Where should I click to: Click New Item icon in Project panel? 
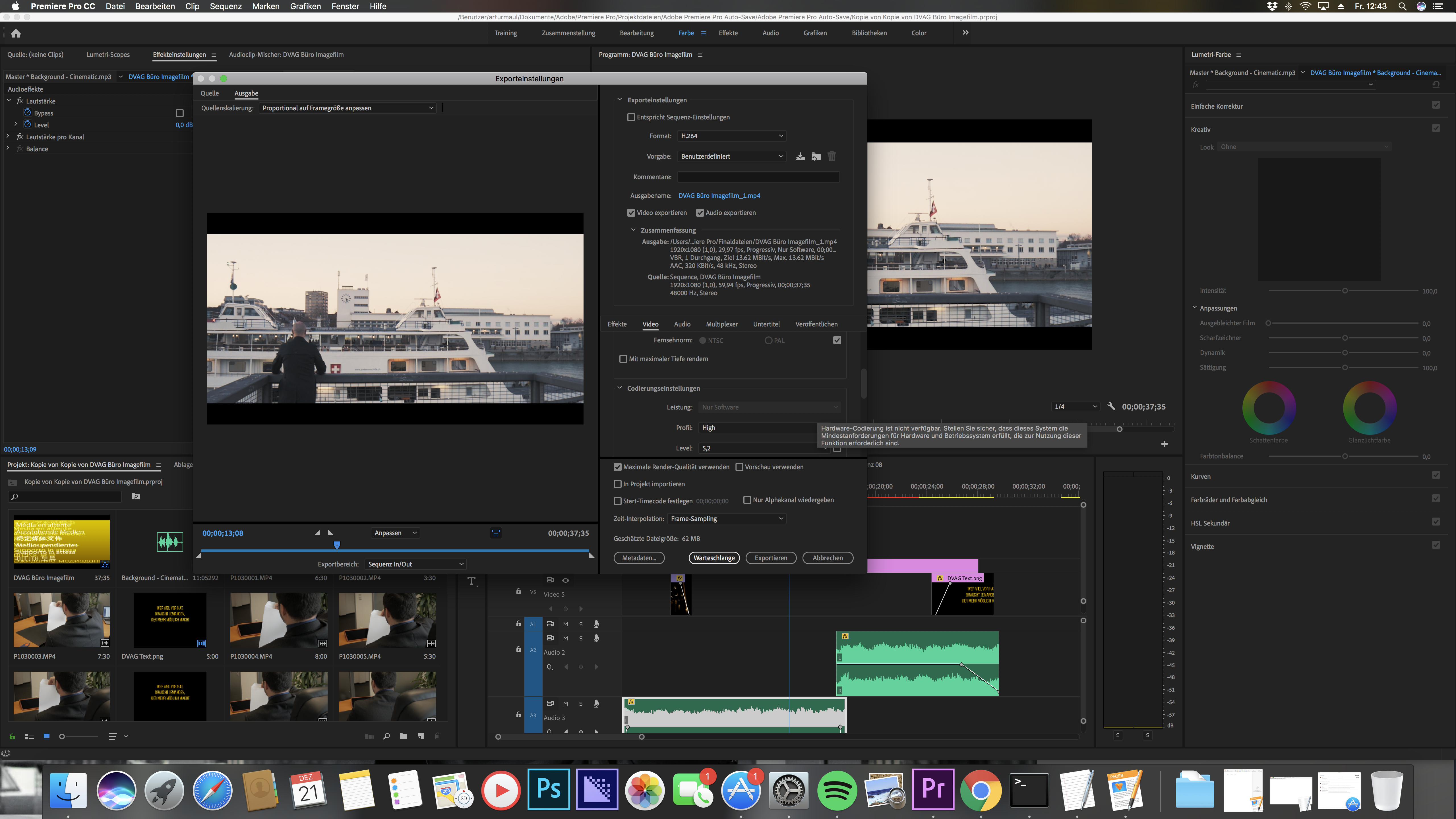[x=421, y=737]
